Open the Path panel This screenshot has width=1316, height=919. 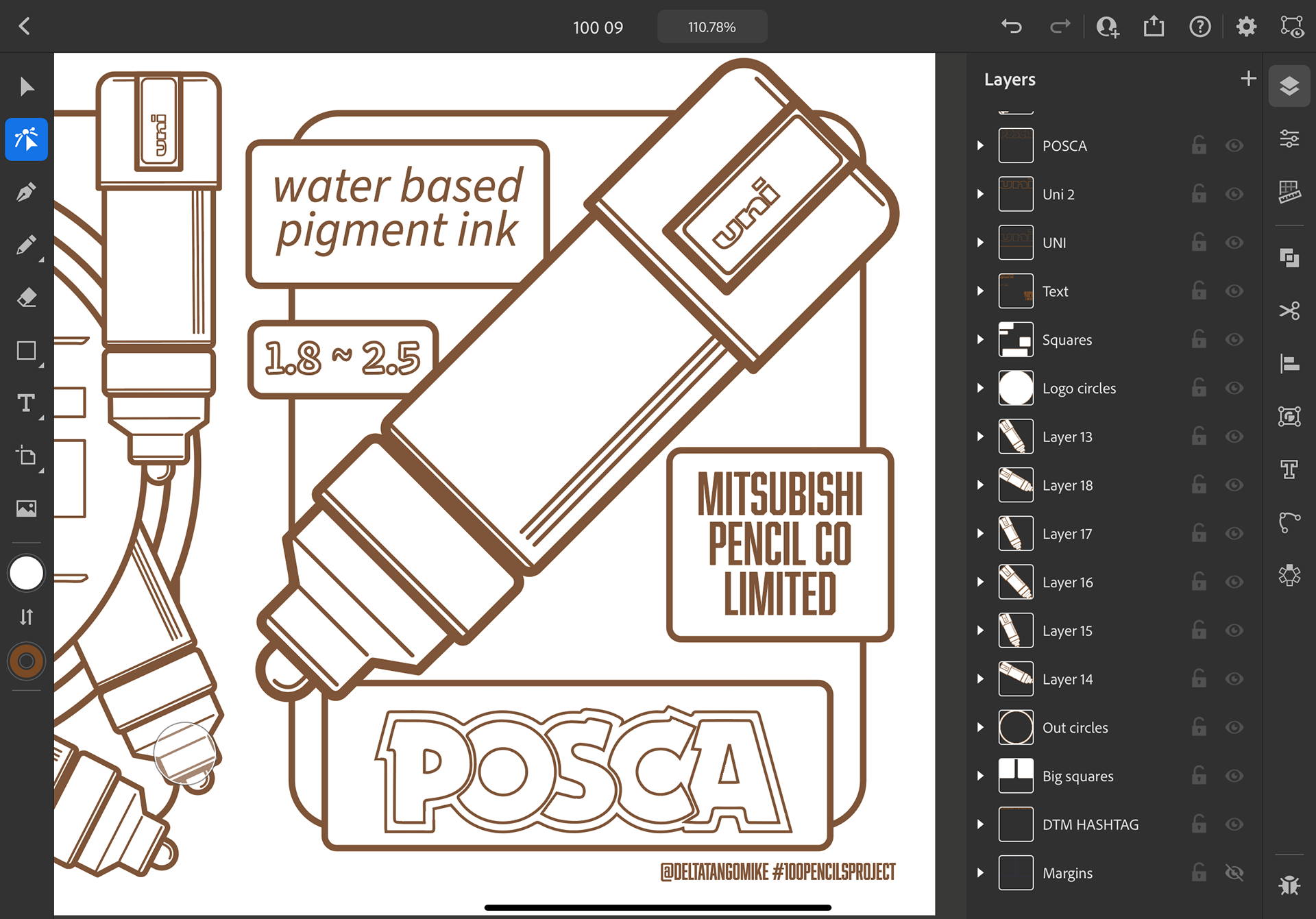[x=1289, y=522]
